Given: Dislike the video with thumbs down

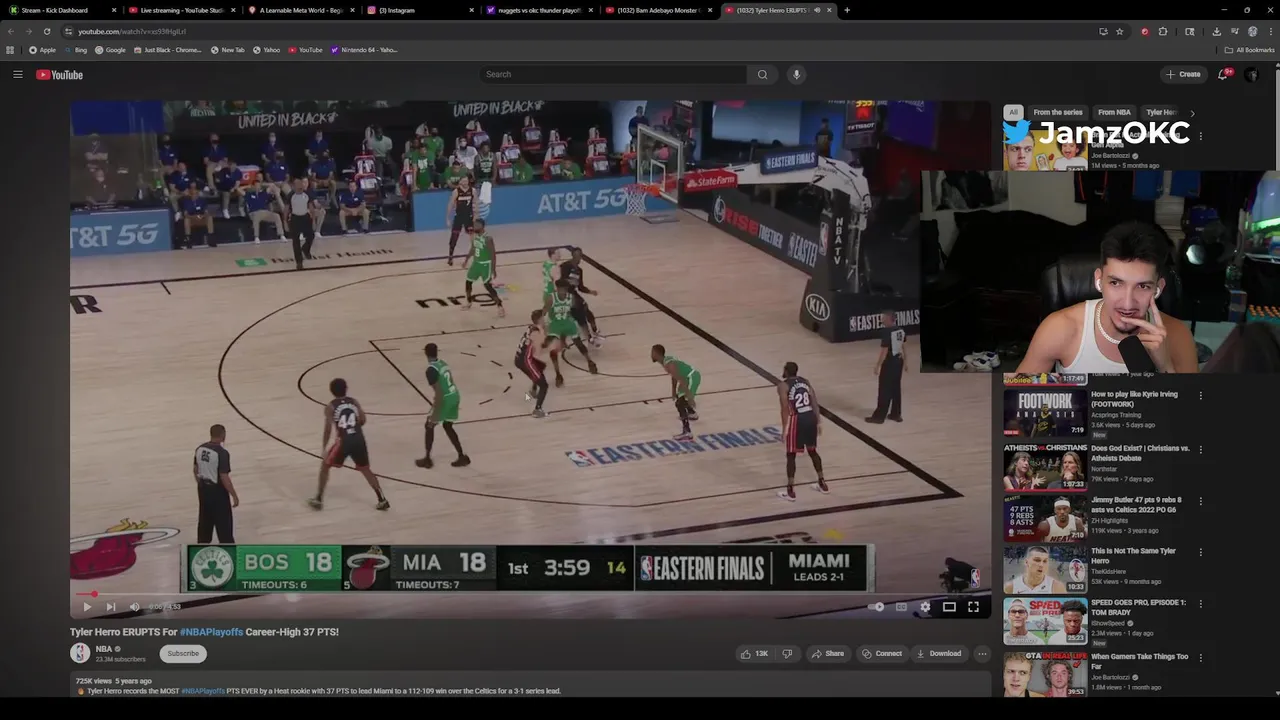Looking at the screenshot, I should (x=787, y=654).
